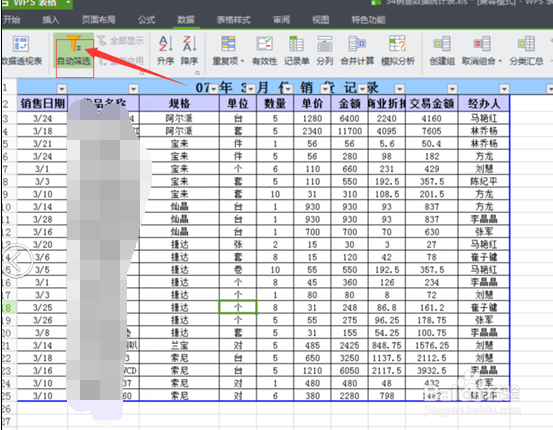Click the 重复项 duplicates icon
Screen dimensions: 553x430
pos(228,44)
